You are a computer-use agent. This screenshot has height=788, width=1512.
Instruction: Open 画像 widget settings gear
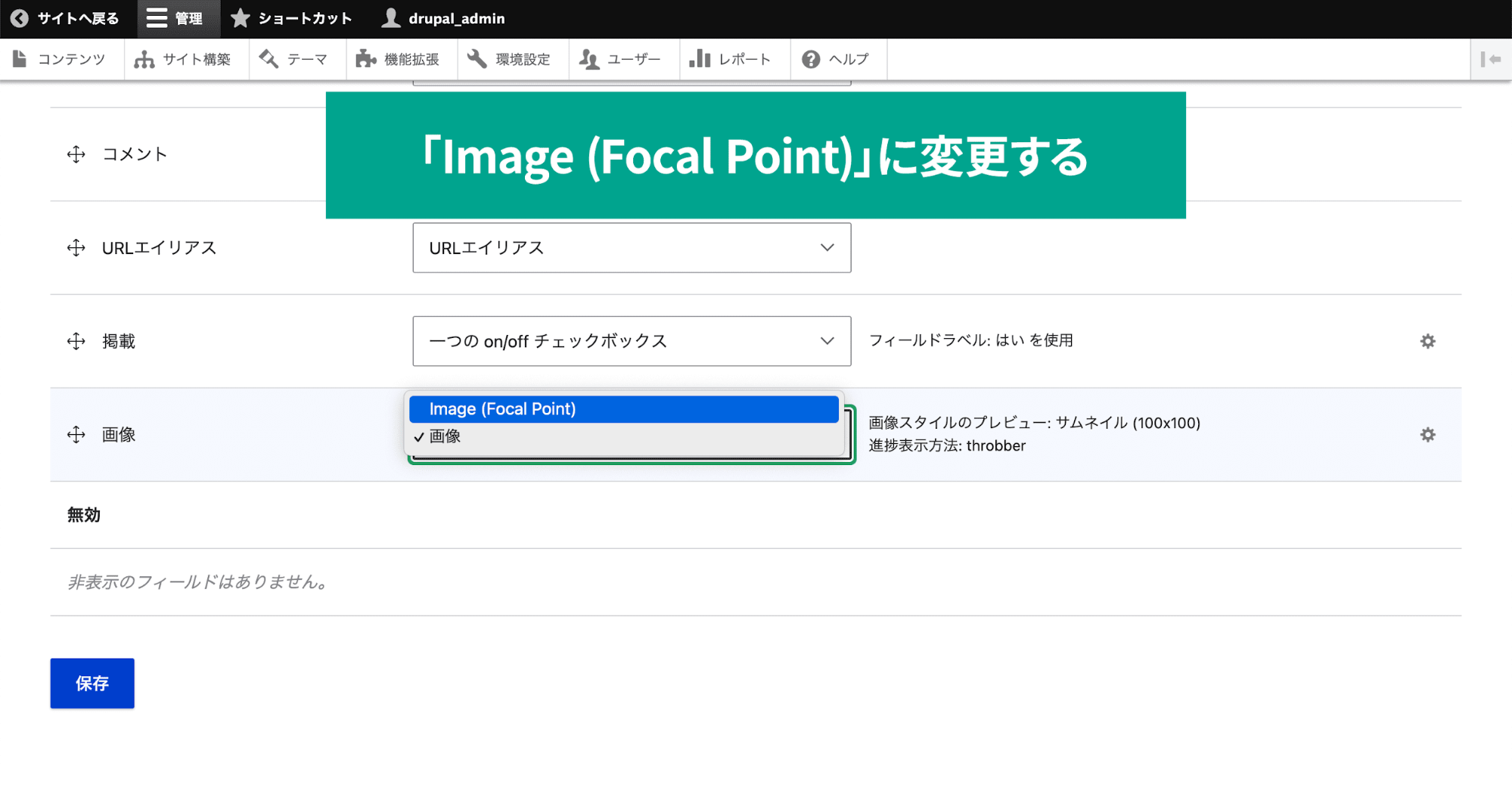tap(1427, 435)
